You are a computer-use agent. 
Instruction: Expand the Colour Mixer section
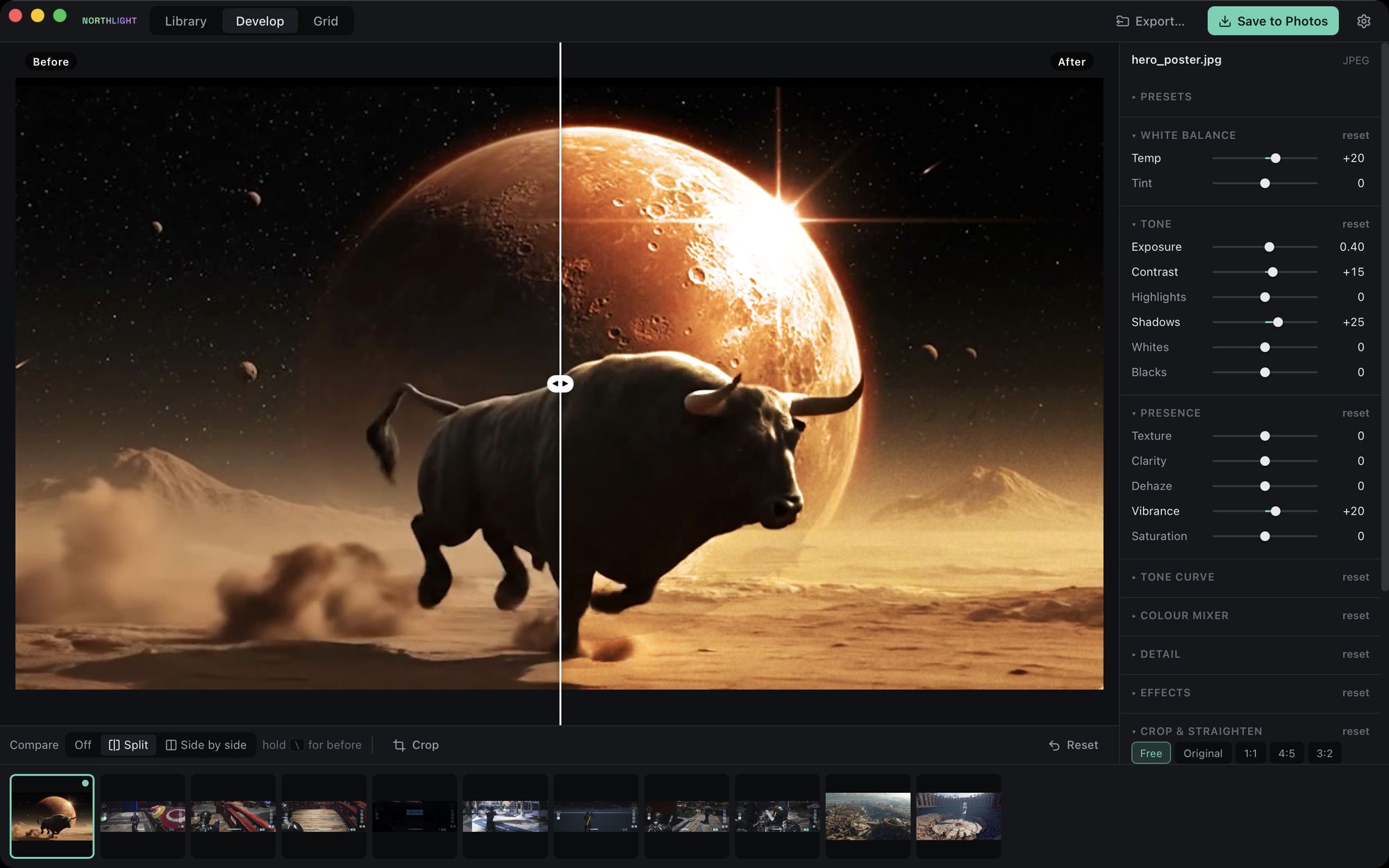click(1180, 616)
